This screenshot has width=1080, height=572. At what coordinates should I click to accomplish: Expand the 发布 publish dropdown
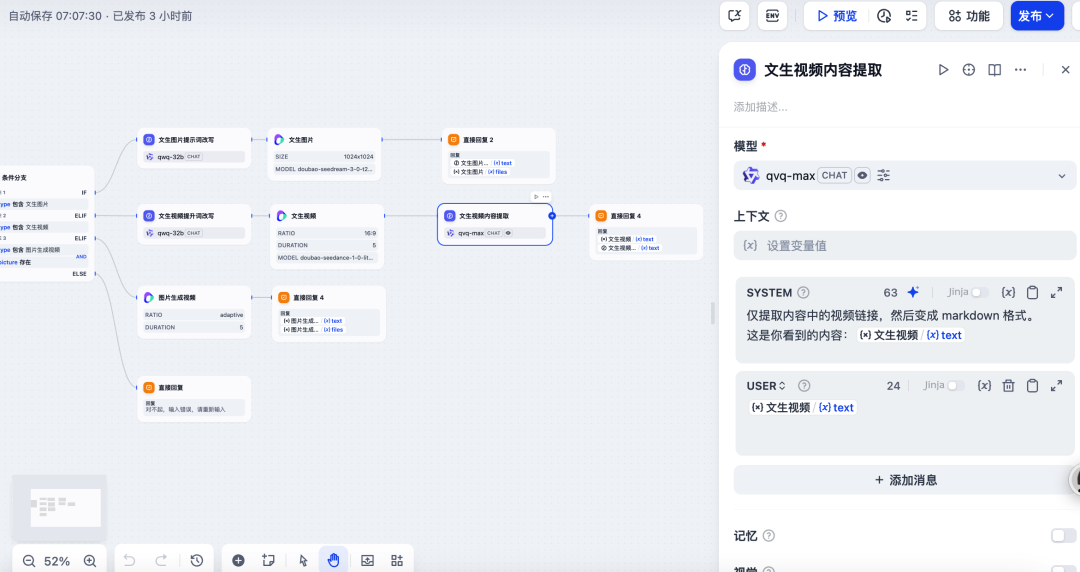1037,16
